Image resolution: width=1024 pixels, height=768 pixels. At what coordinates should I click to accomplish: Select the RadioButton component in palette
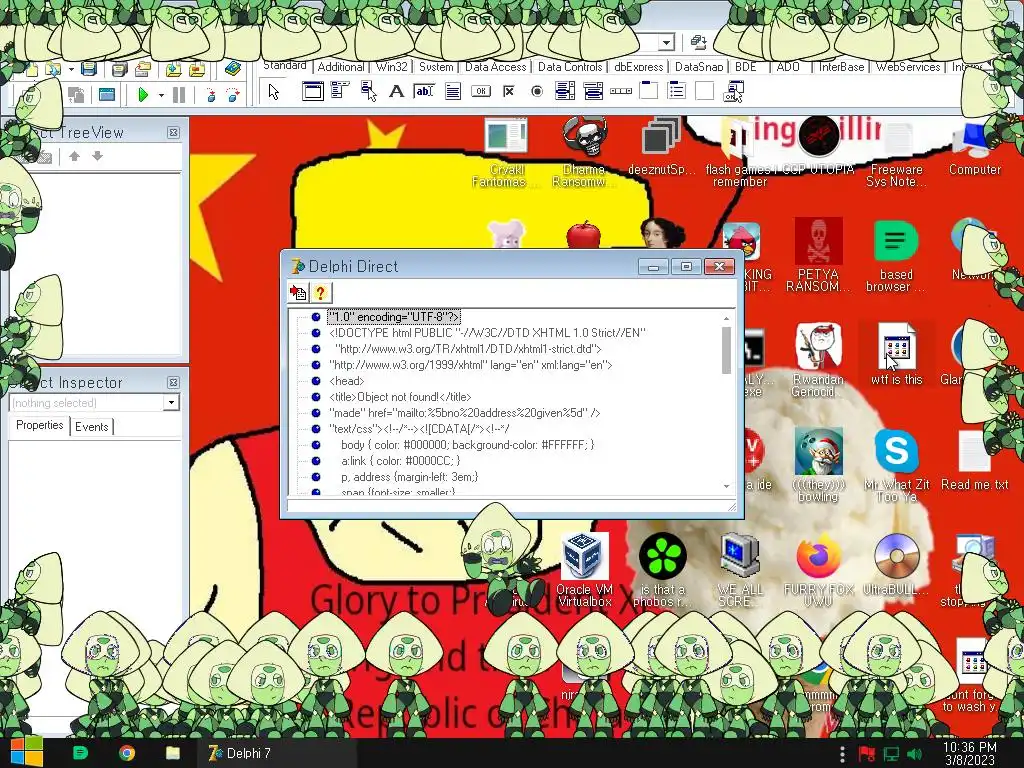coord(537,91)
